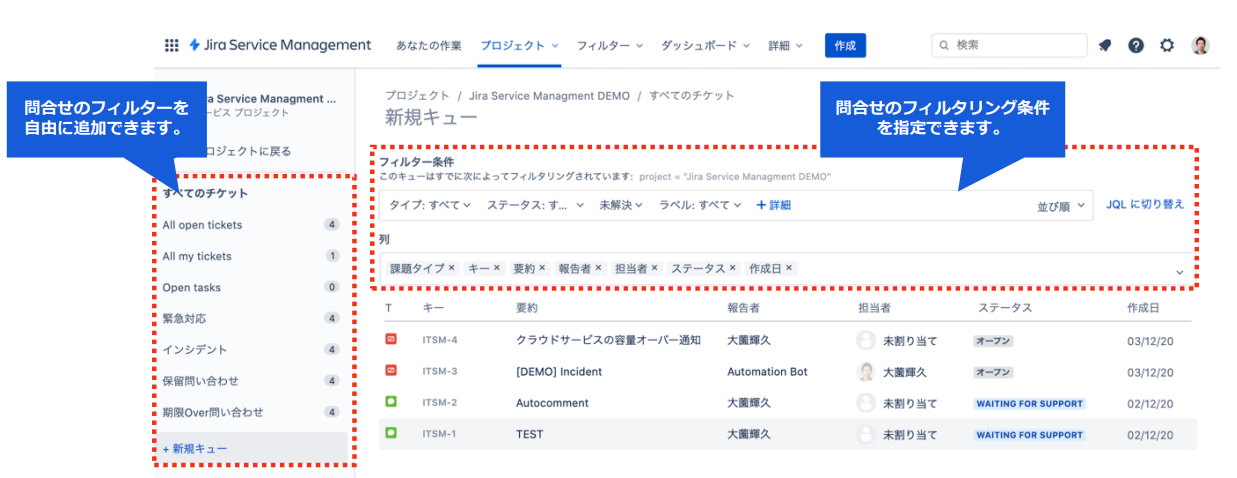
Task: Select the インシデント queue
Action: [x=251, y=349]
